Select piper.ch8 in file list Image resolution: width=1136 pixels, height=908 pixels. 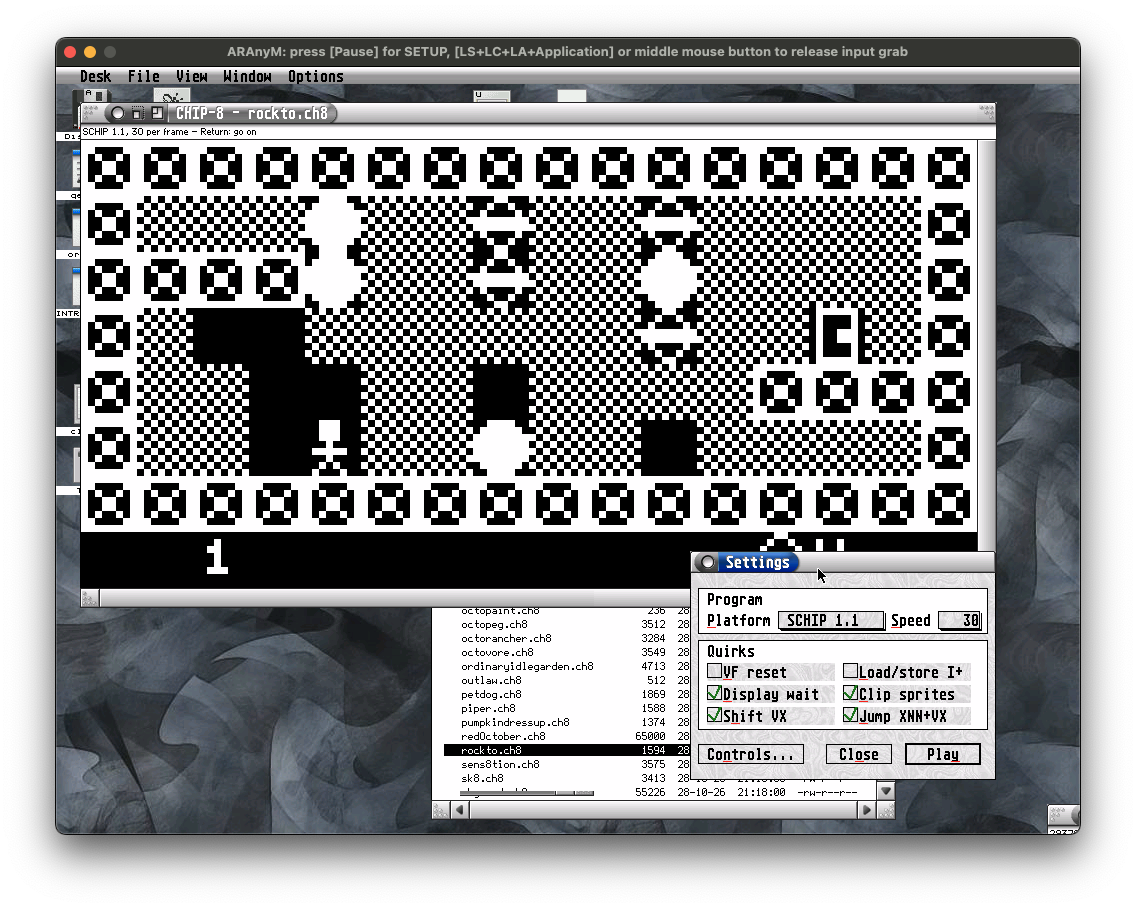[x=488, y=708]
